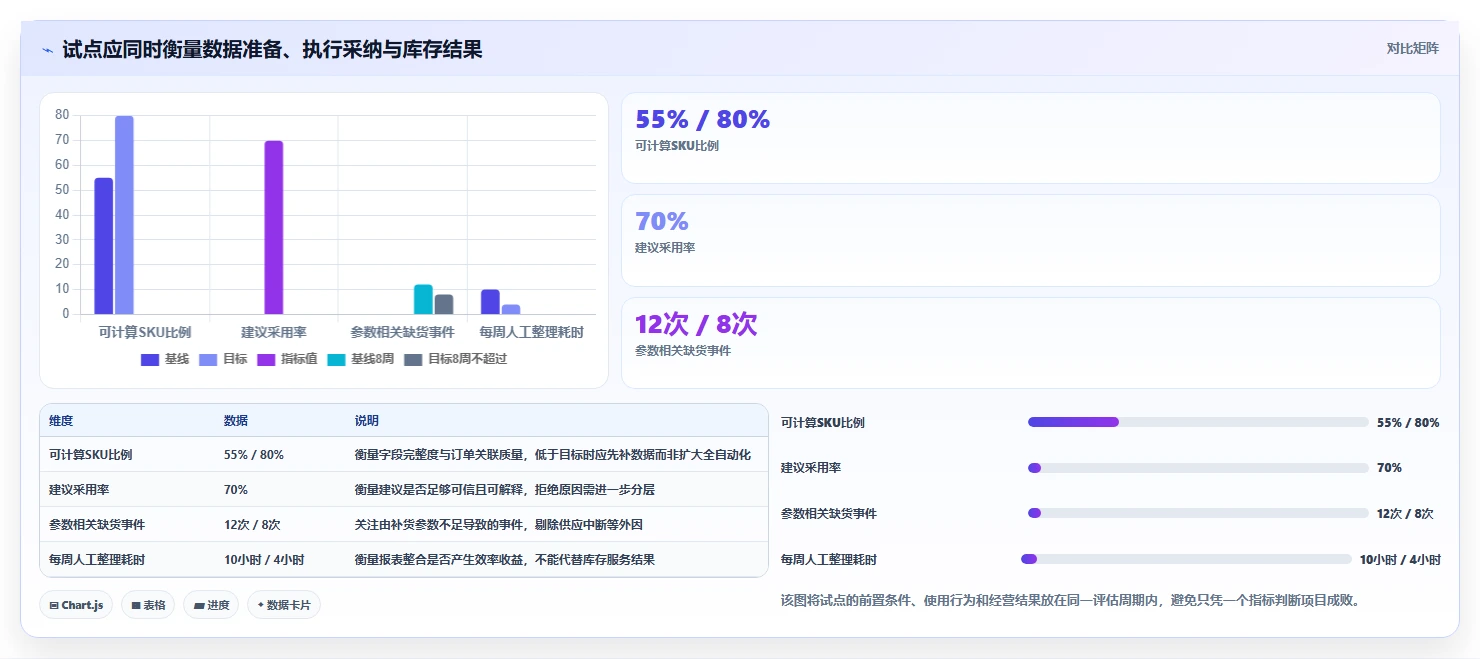This screenshot has height=659, width=1480.
Task: Click the 参数相关缺货事件 progress bar
Action: coord(1198,513)
